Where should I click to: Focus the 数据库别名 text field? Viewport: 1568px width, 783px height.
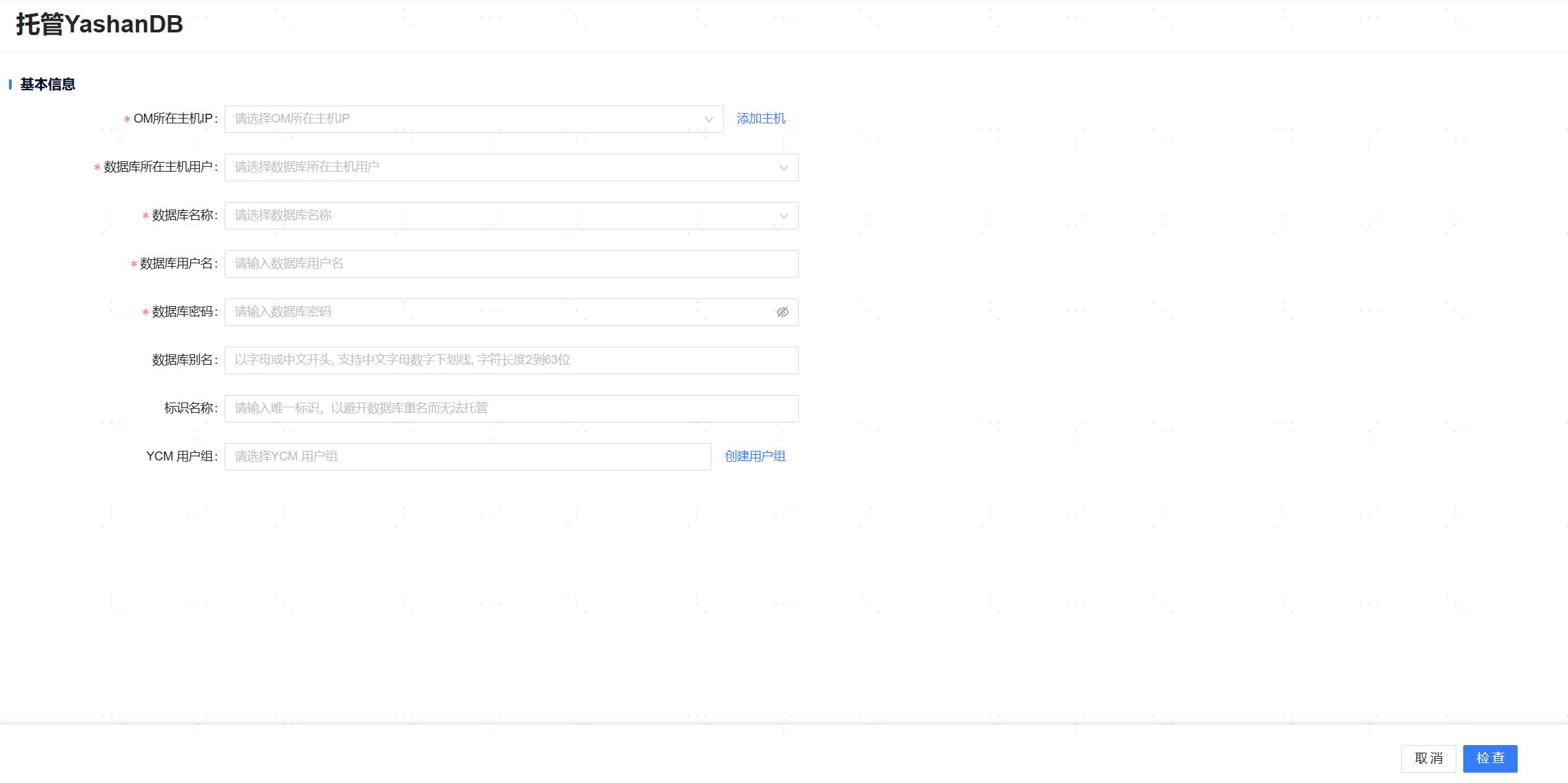511,360
